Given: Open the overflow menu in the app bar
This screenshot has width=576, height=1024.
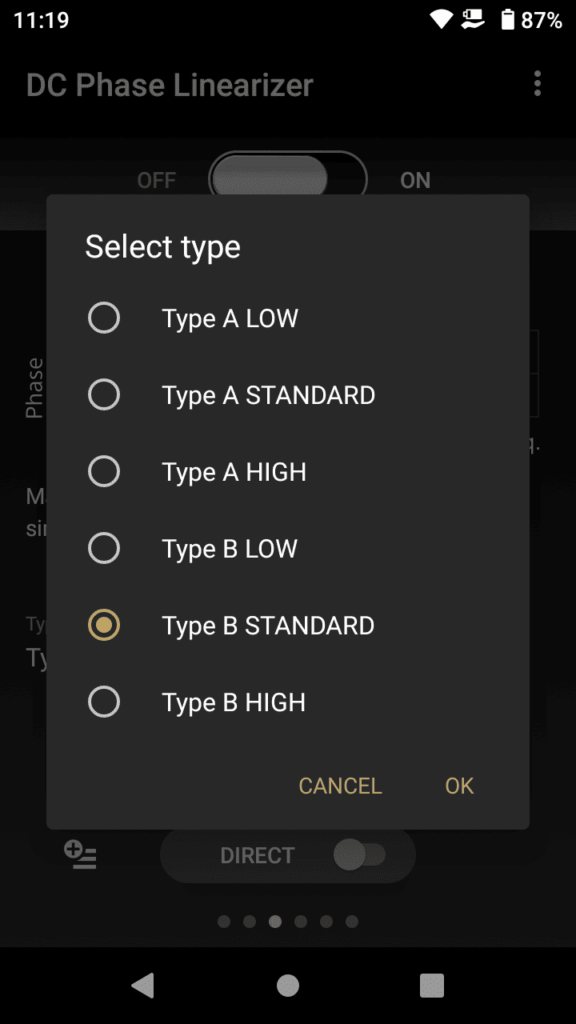Looking at the screenshot, I should (x=537, y=84).
